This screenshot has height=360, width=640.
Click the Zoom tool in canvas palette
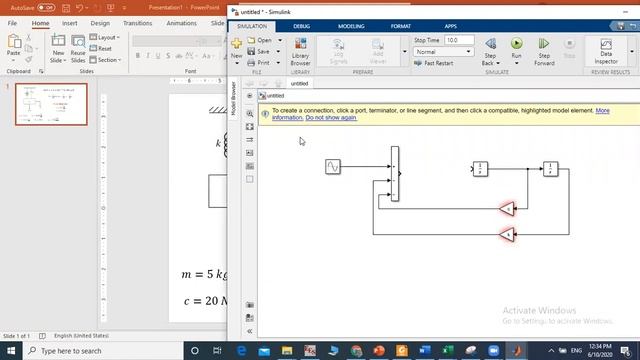(x=250, y=114)
